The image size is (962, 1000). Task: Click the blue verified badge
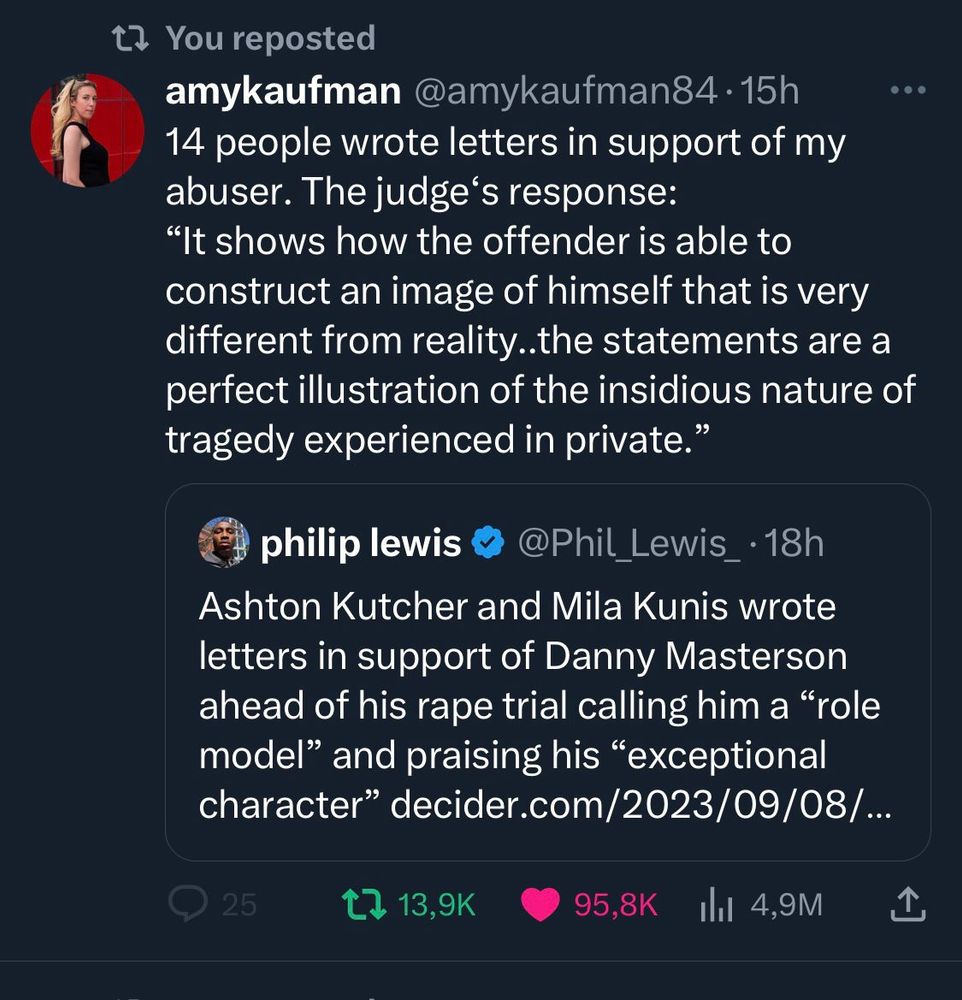coord(487,544)
